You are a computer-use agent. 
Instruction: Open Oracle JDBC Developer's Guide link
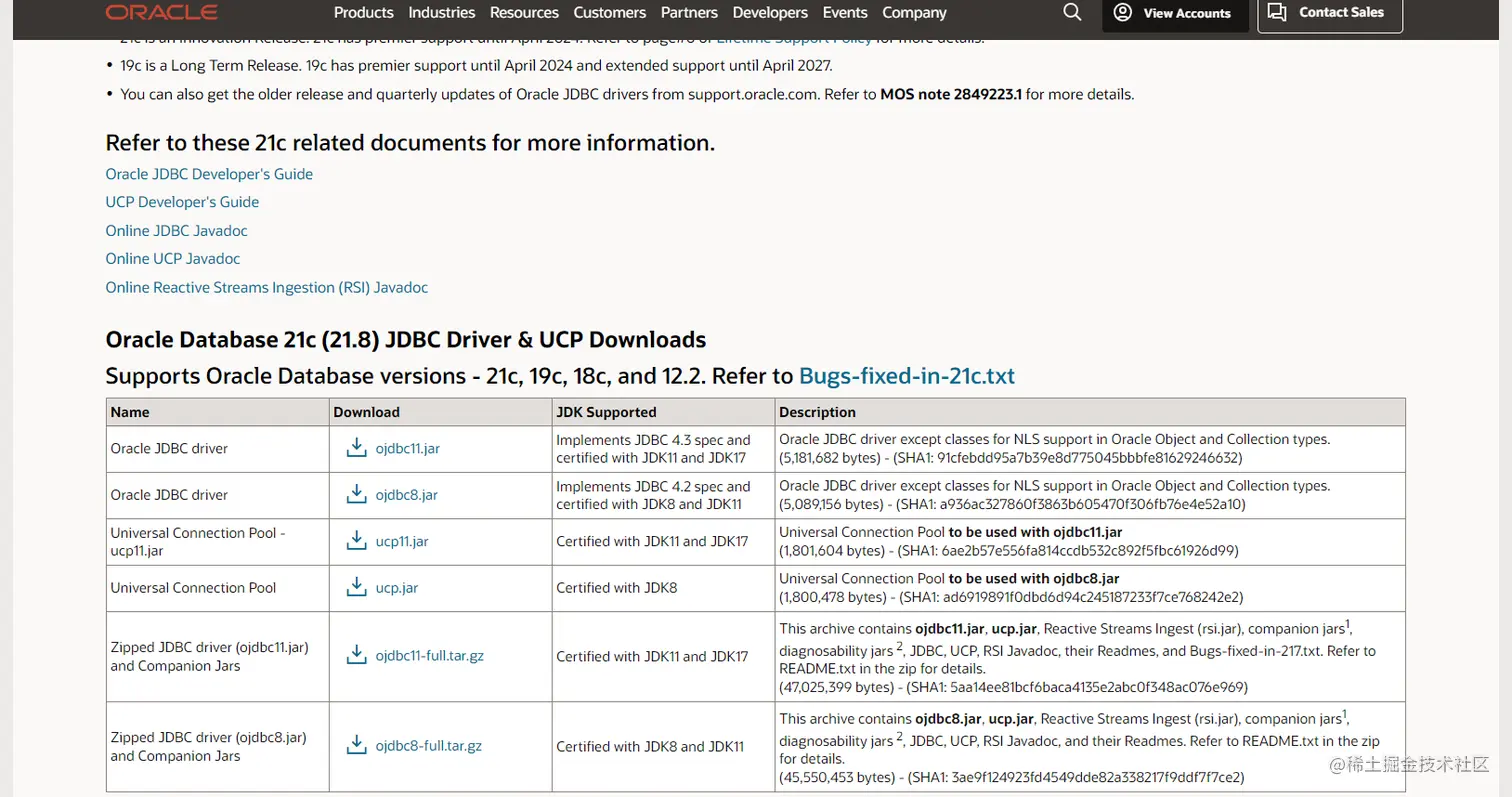pyautogui.click(x=209, y=174)
